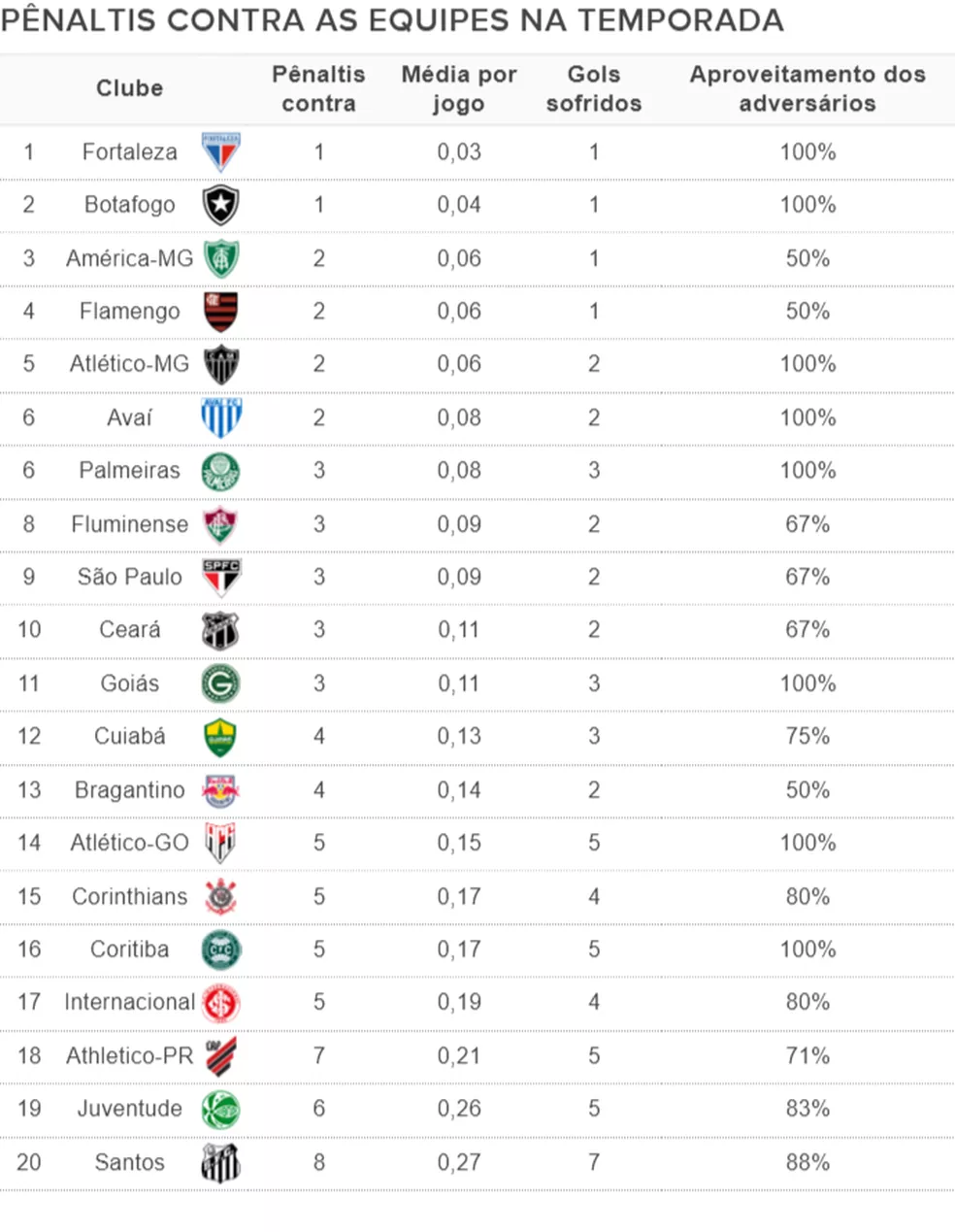Click the Goiás green G crest

221,683
